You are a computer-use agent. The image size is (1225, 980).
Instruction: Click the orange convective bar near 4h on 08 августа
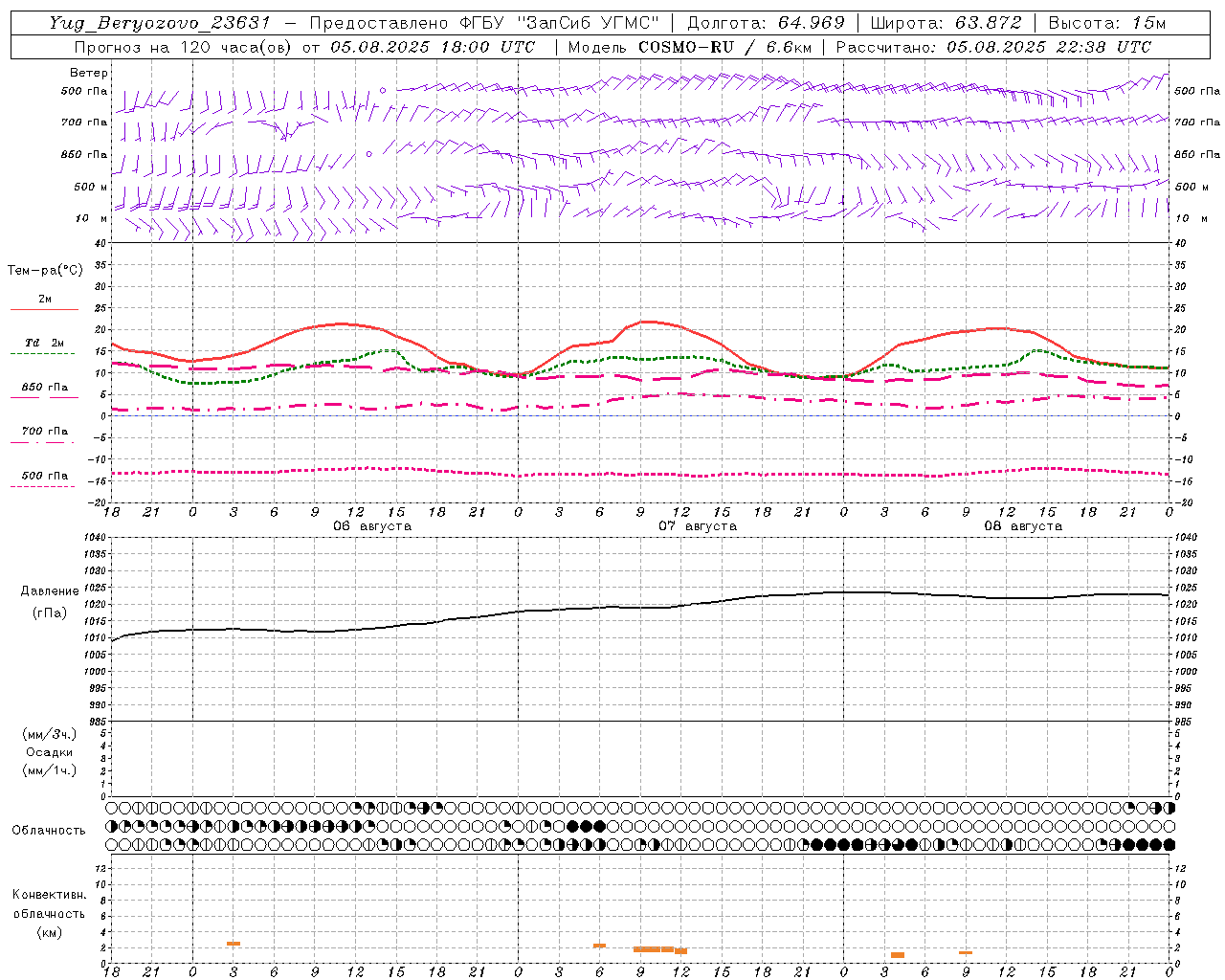coord(898,955)
